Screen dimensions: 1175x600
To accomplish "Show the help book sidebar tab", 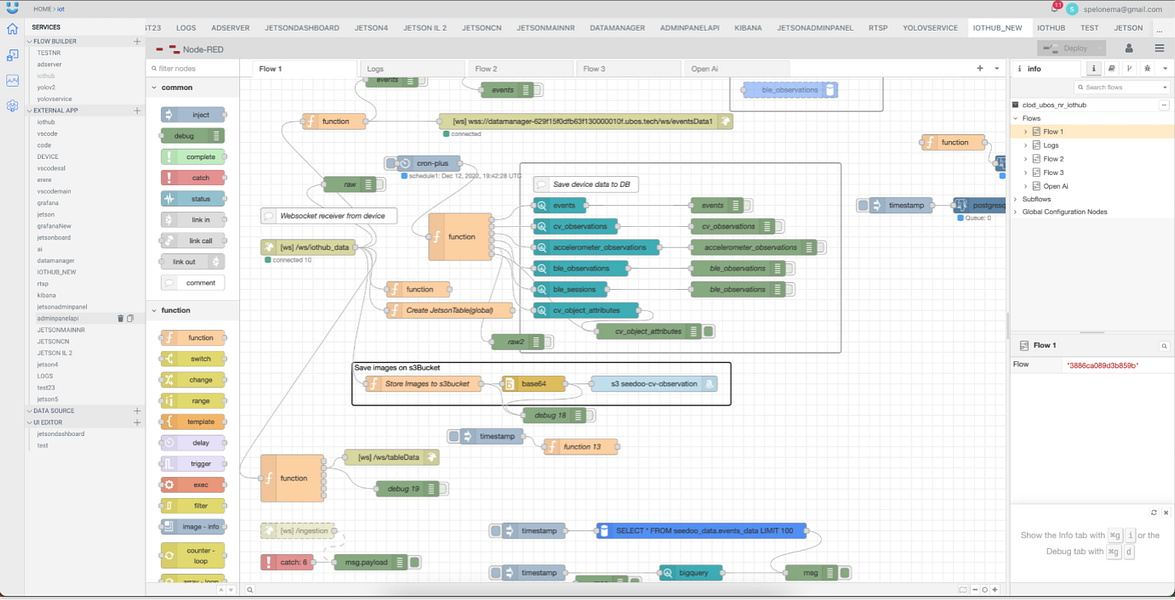I will pos(1111,68).
